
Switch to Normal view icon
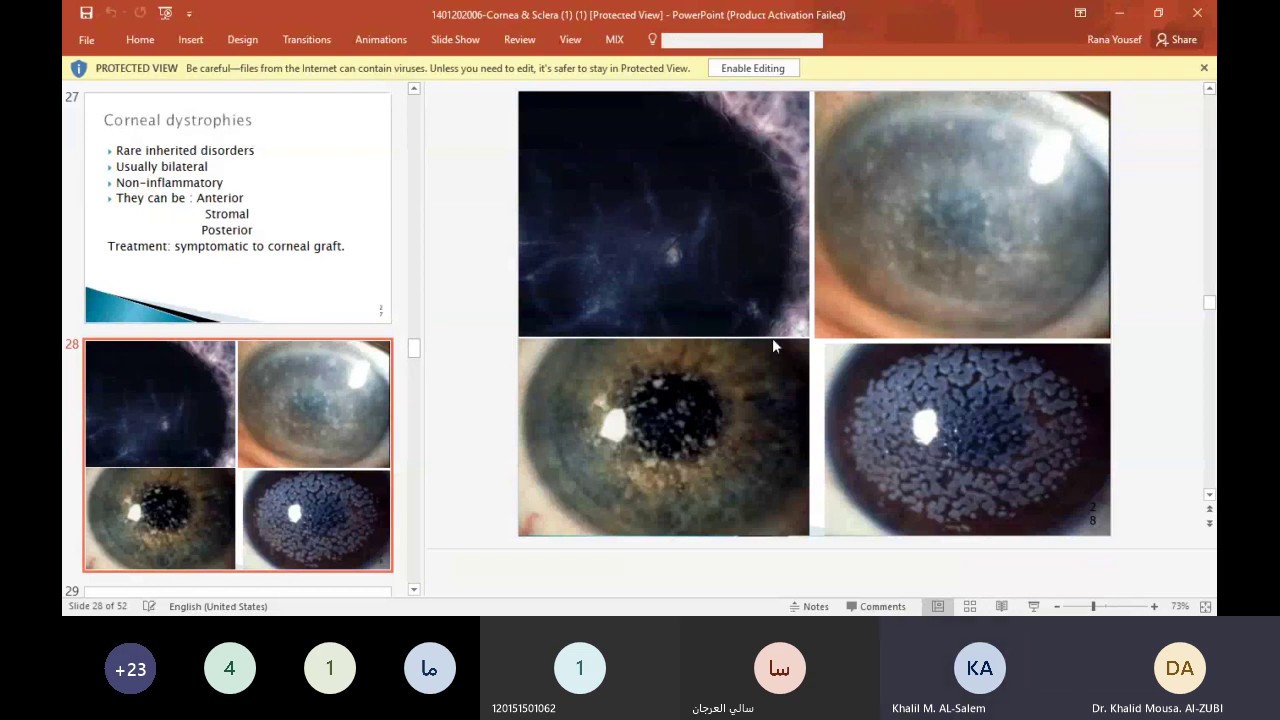click(938, 606)
